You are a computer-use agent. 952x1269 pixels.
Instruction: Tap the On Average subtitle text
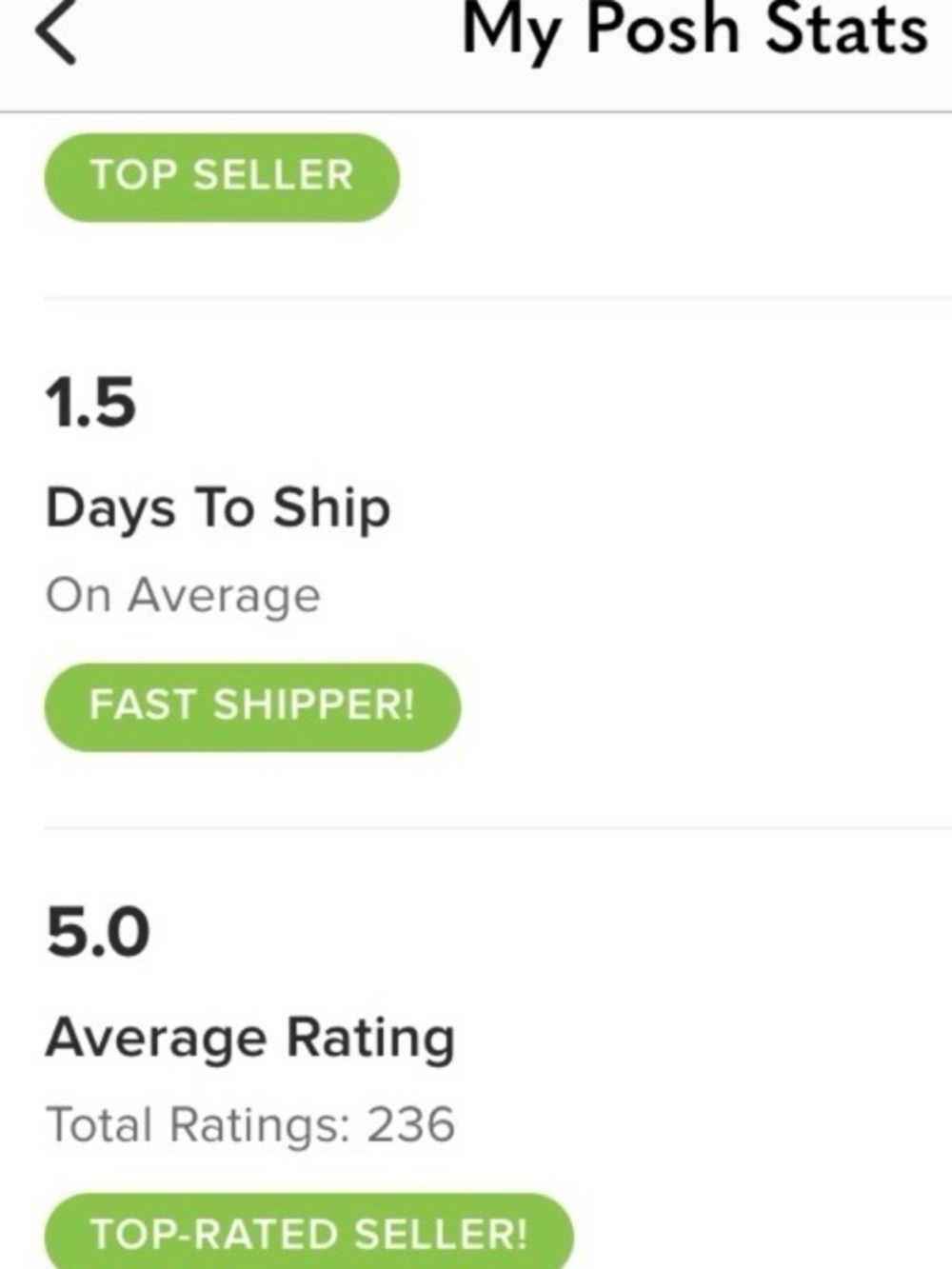tap(184, 593)
